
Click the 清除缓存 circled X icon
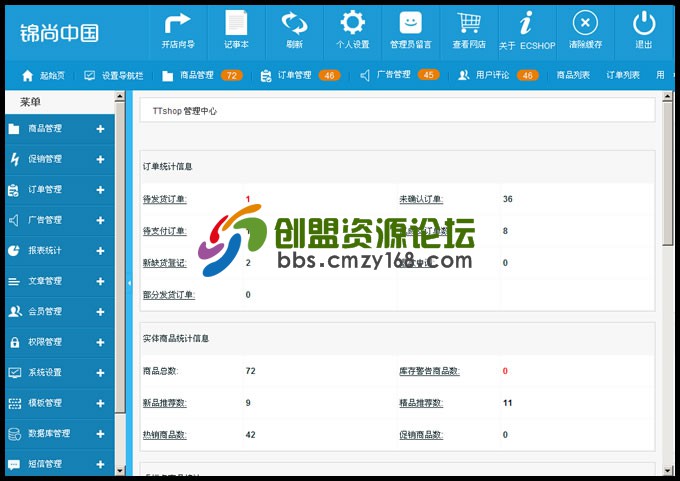(585, 23)
